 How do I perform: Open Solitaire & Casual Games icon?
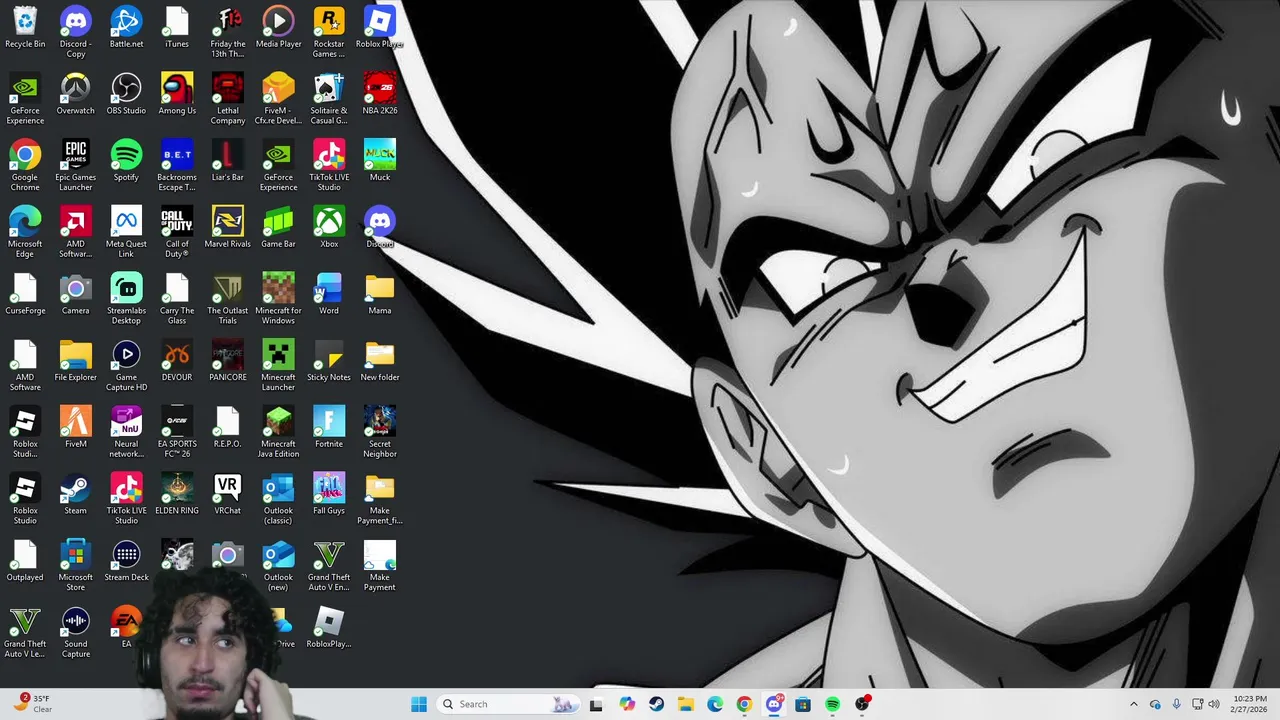point(329,99)
